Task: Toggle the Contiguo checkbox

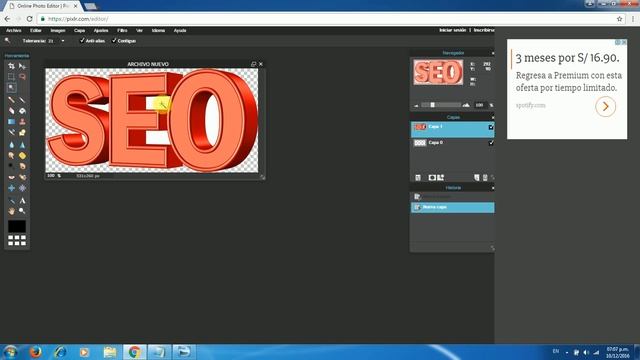Action: [x=114, y=40]
